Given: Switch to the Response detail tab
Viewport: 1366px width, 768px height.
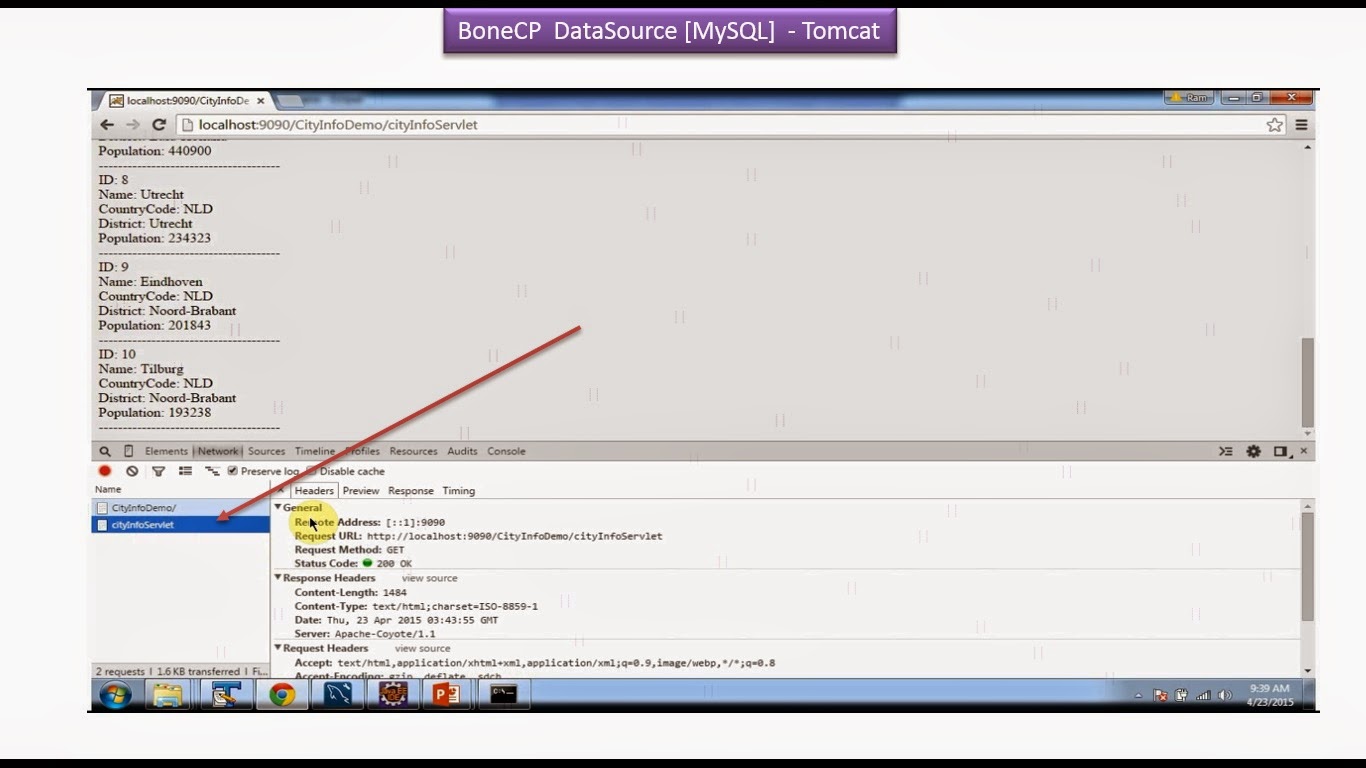Looking at the screenshot, I should point(411,491).
